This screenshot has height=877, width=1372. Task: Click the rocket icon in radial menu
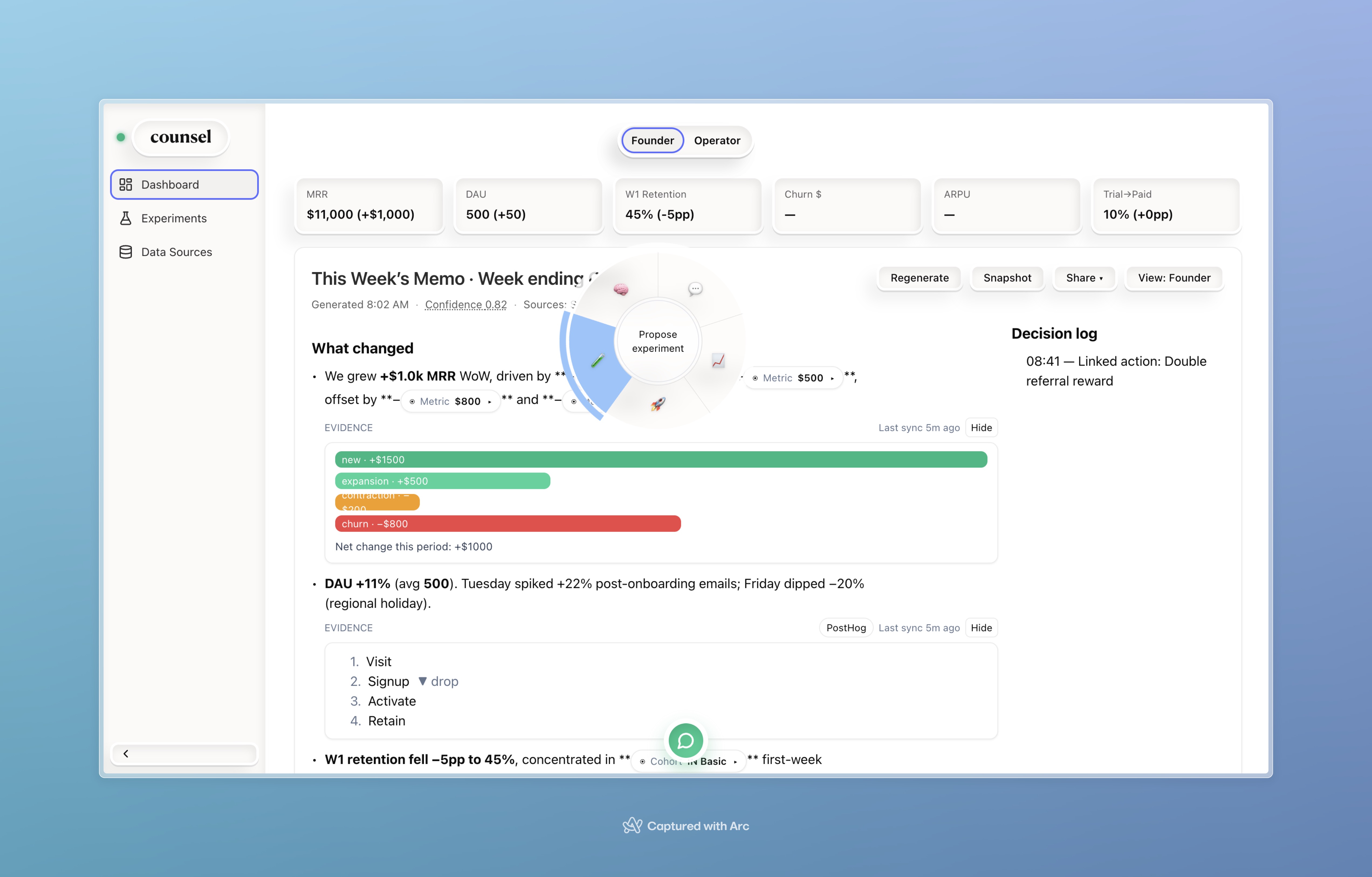658,404
